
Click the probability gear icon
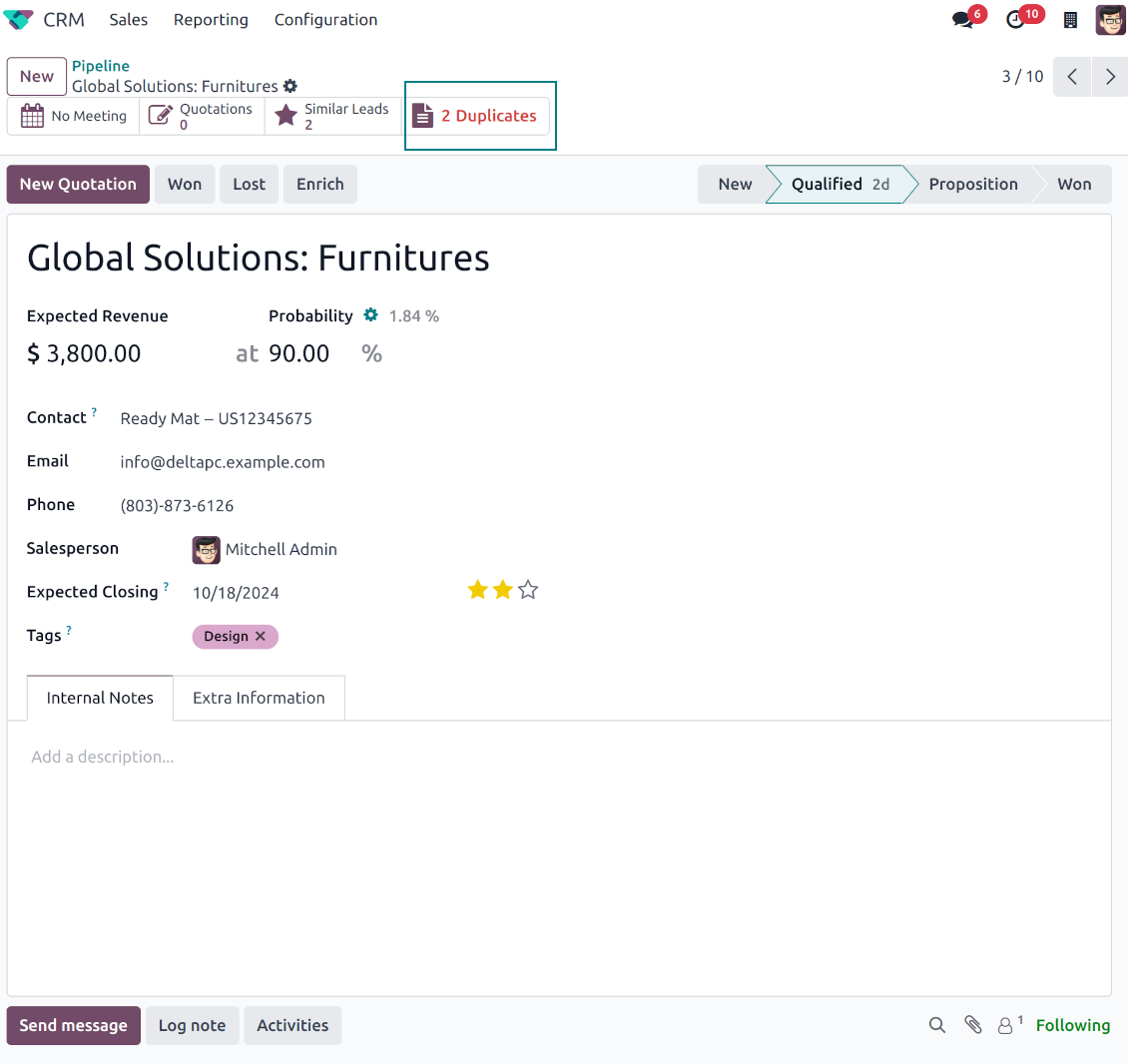pyautogui.click(x=370, y=315)
